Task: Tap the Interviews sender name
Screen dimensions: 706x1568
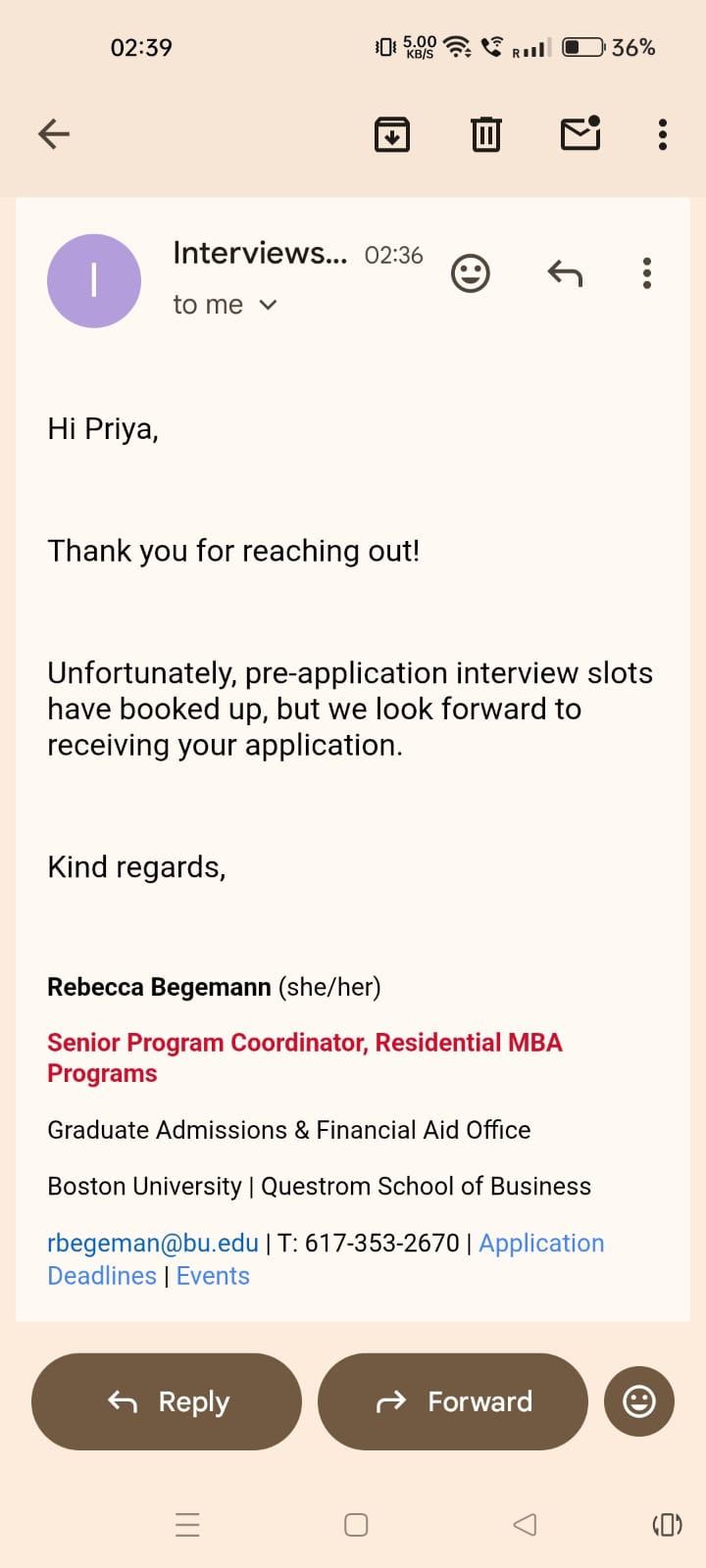Action: pyautogui.click(x=260, y=253)
